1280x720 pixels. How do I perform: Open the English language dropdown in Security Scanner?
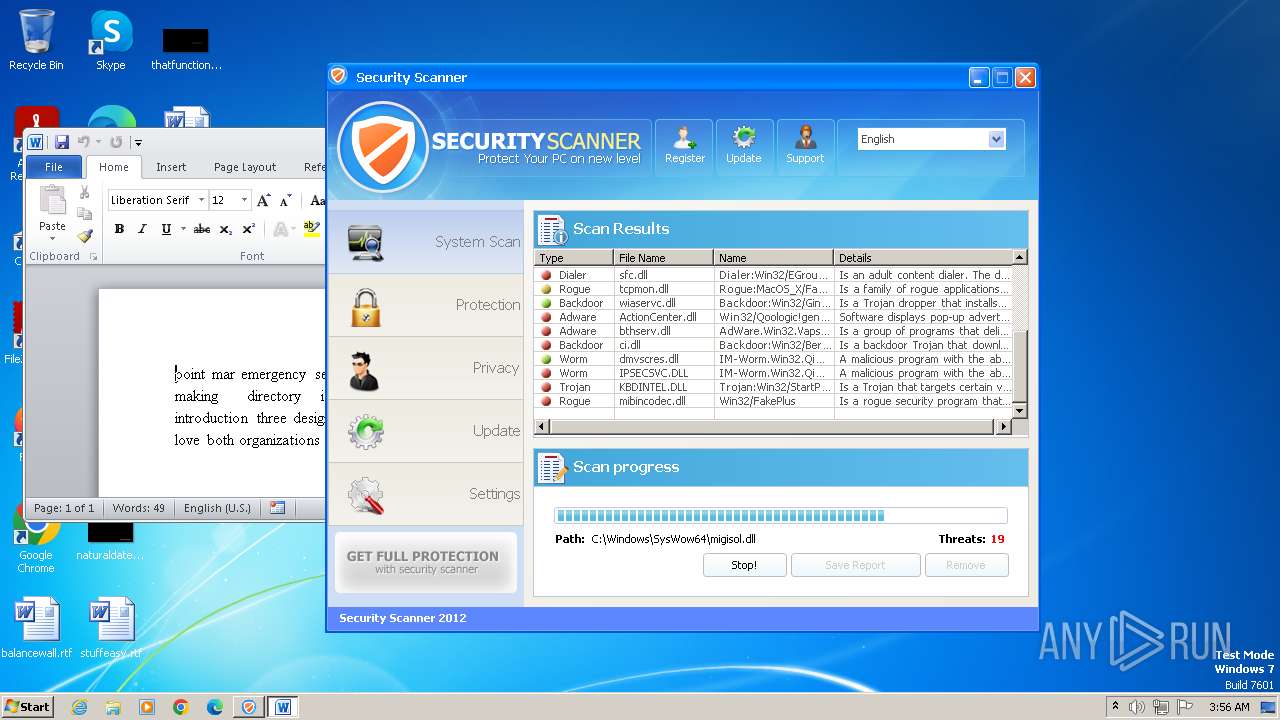coord(996,139)
